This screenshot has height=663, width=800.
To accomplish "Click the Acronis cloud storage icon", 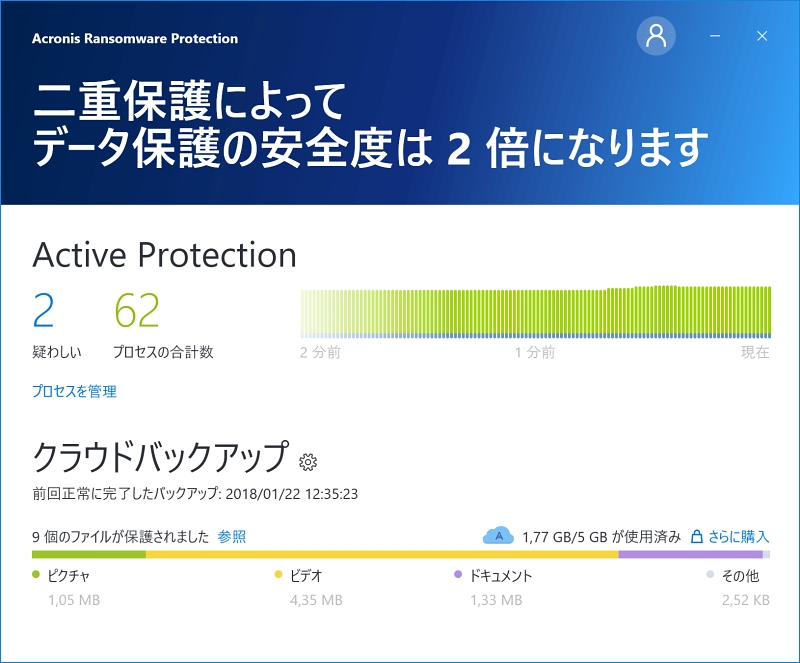I will tap(498, 535).
